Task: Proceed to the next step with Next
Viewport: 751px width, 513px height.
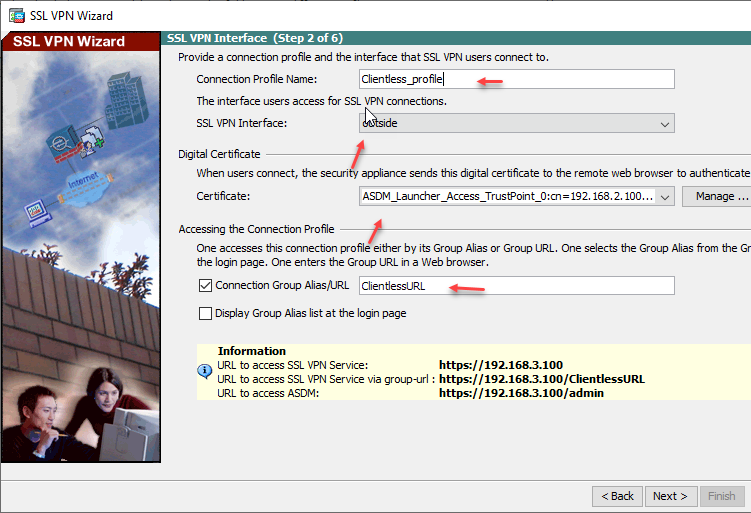Action: (669, 496)
